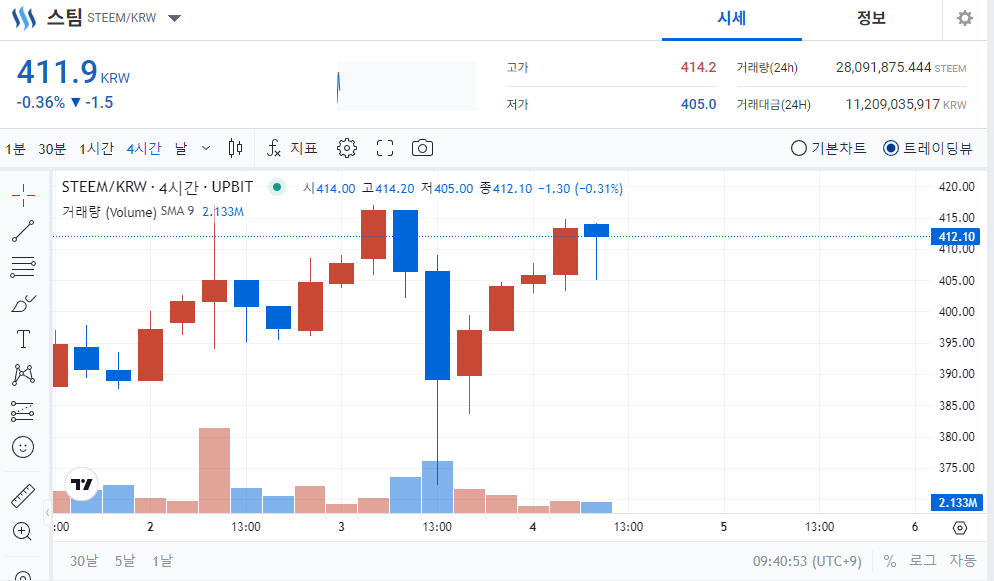Open the STEEM/KRW market pair dropdown
The width and height of the screenshot is (994, 581).
174,18
